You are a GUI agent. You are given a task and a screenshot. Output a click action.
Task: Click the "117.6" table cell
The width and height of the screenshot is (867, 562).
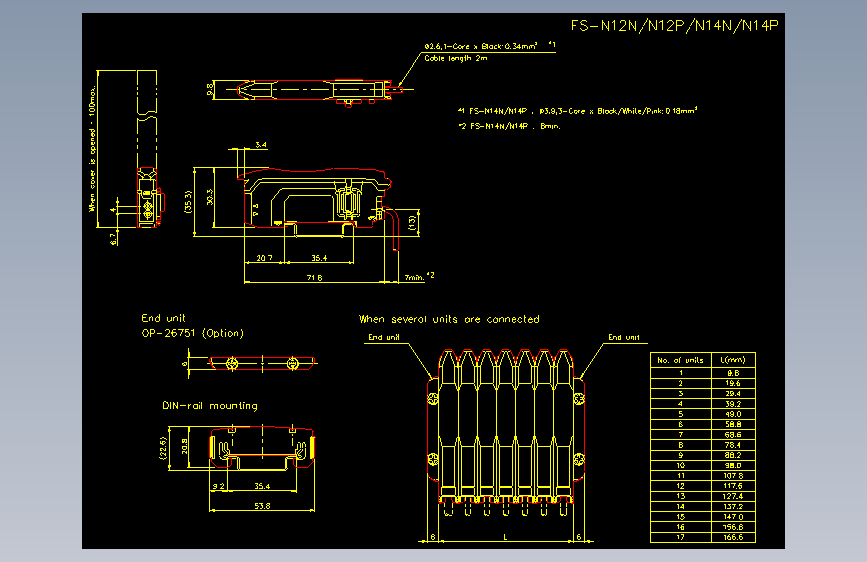tap(733, 486)
